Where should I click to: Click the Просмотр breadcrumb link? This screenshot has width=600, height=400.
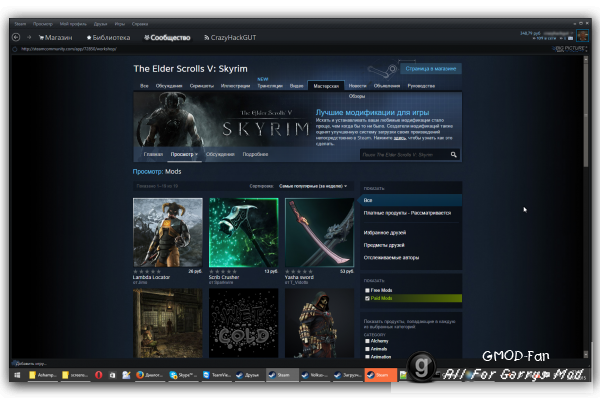[148, 171]
